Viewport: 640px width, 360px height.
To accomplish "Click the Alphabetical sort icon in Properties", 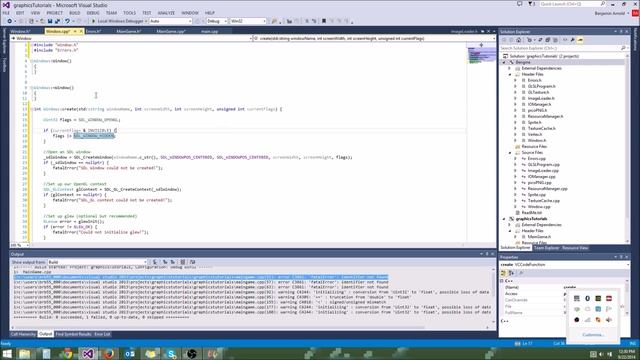I will tap(511, 273).
